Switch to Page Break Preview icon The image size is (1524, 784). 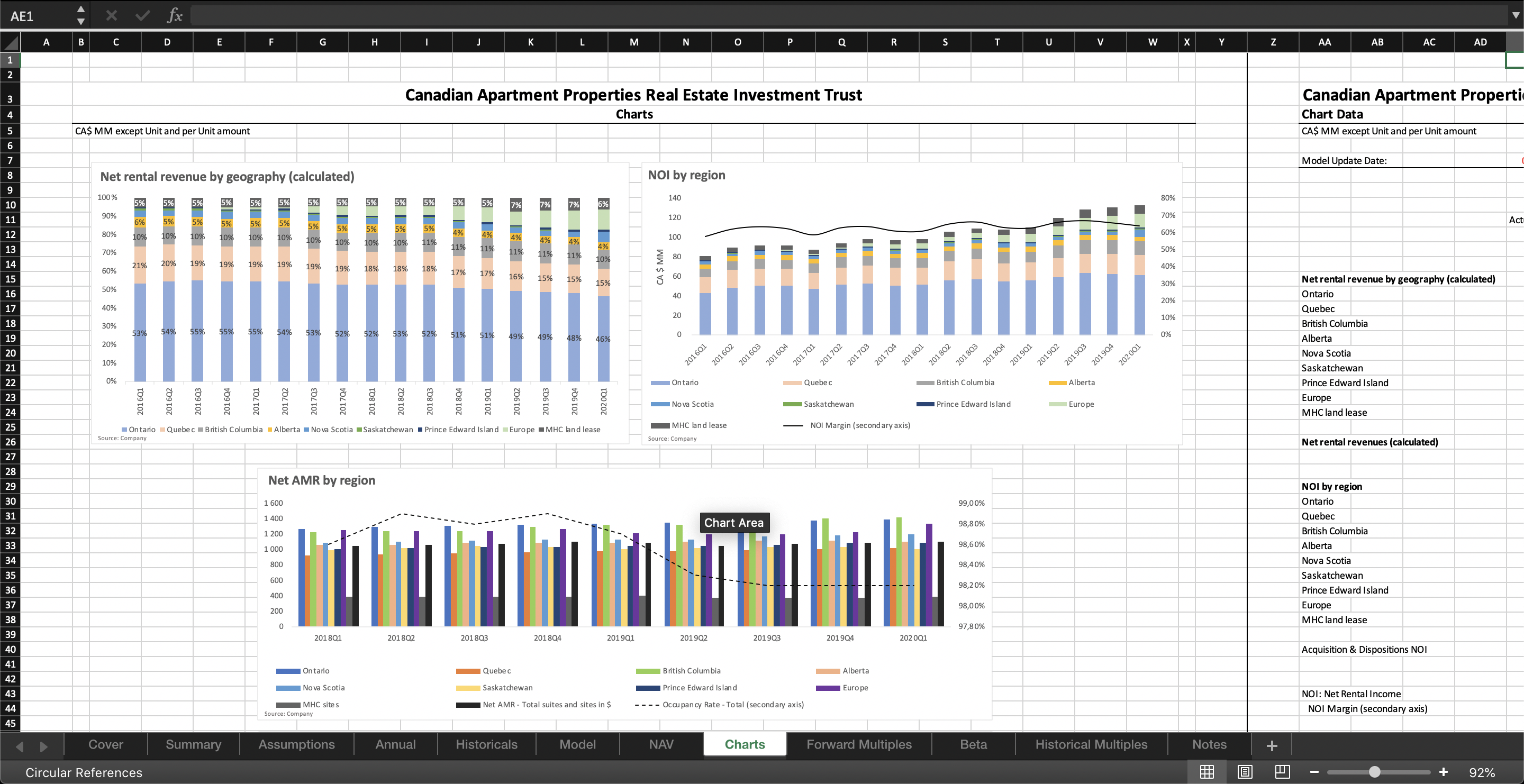[x=1282, y=772]
